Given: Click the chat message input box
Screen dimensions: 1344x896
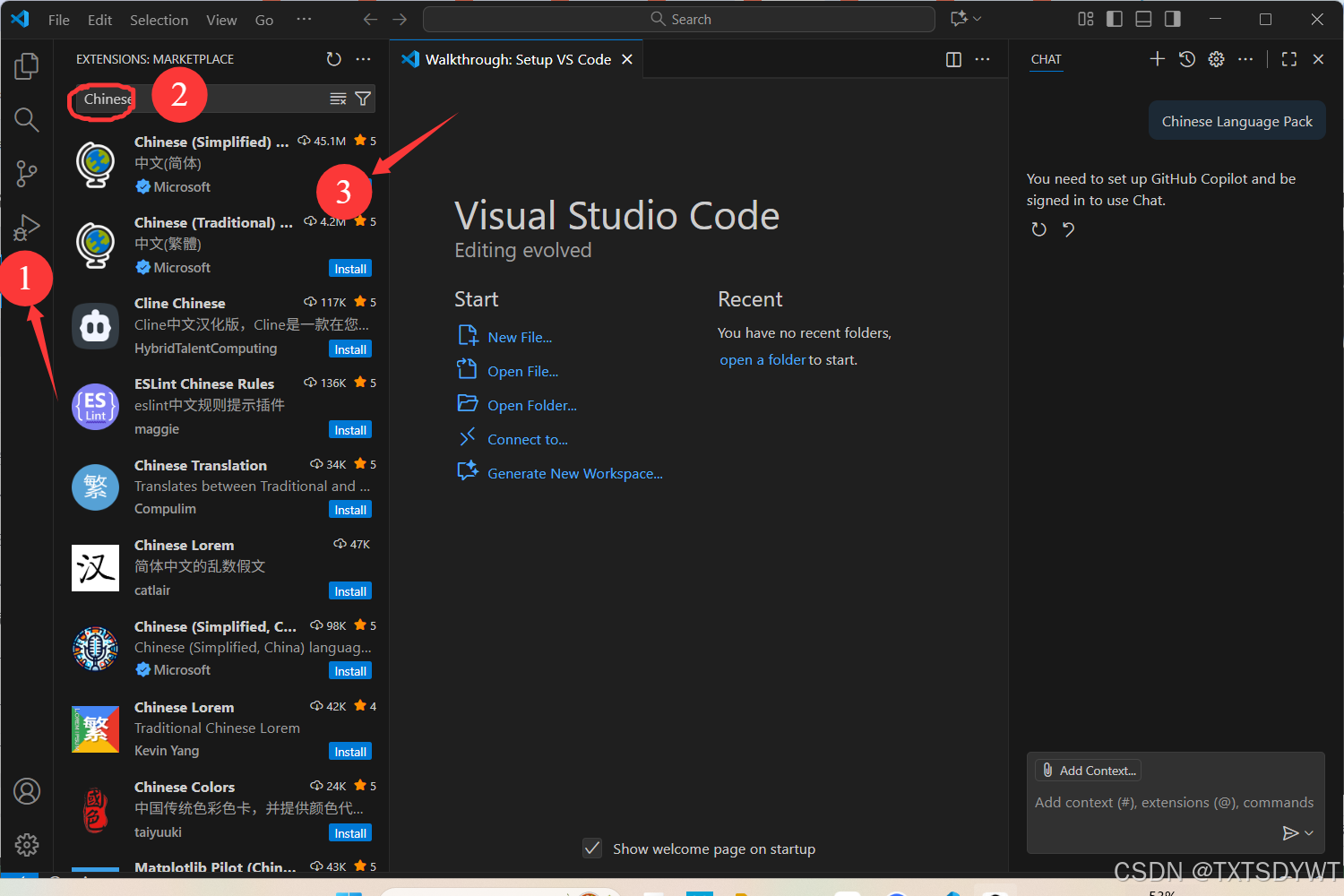Looking at the screenshot, I should [x=1175, y=803].
